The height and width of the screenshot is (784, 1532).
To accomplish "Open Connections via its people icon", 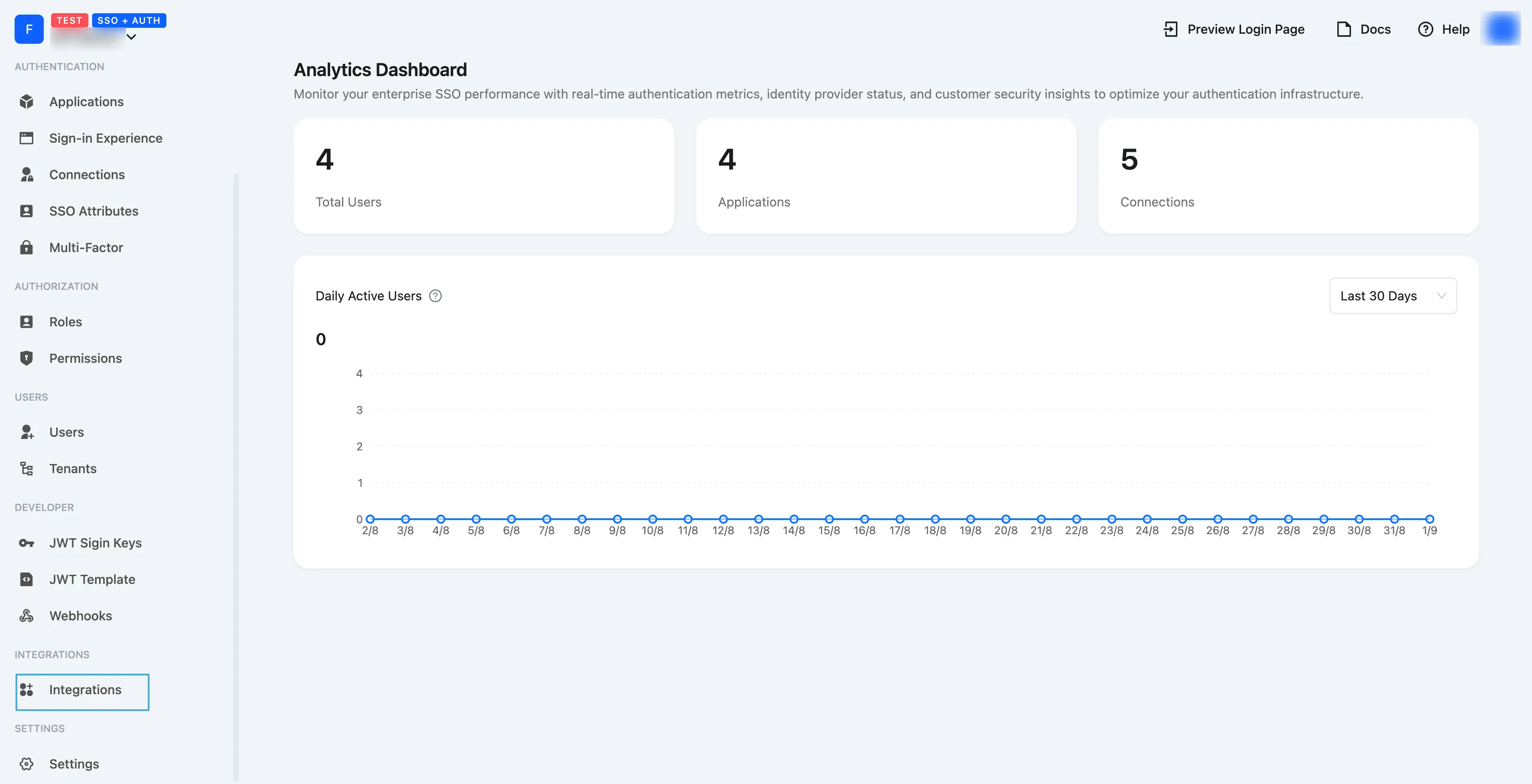I will pos(27,174).
